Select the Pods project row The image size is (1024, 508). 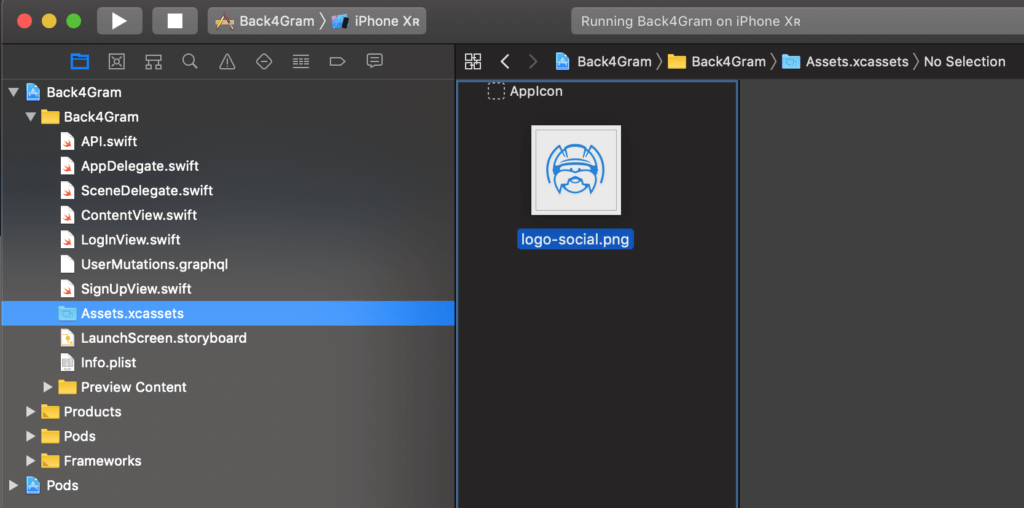(x=227, y=485)
